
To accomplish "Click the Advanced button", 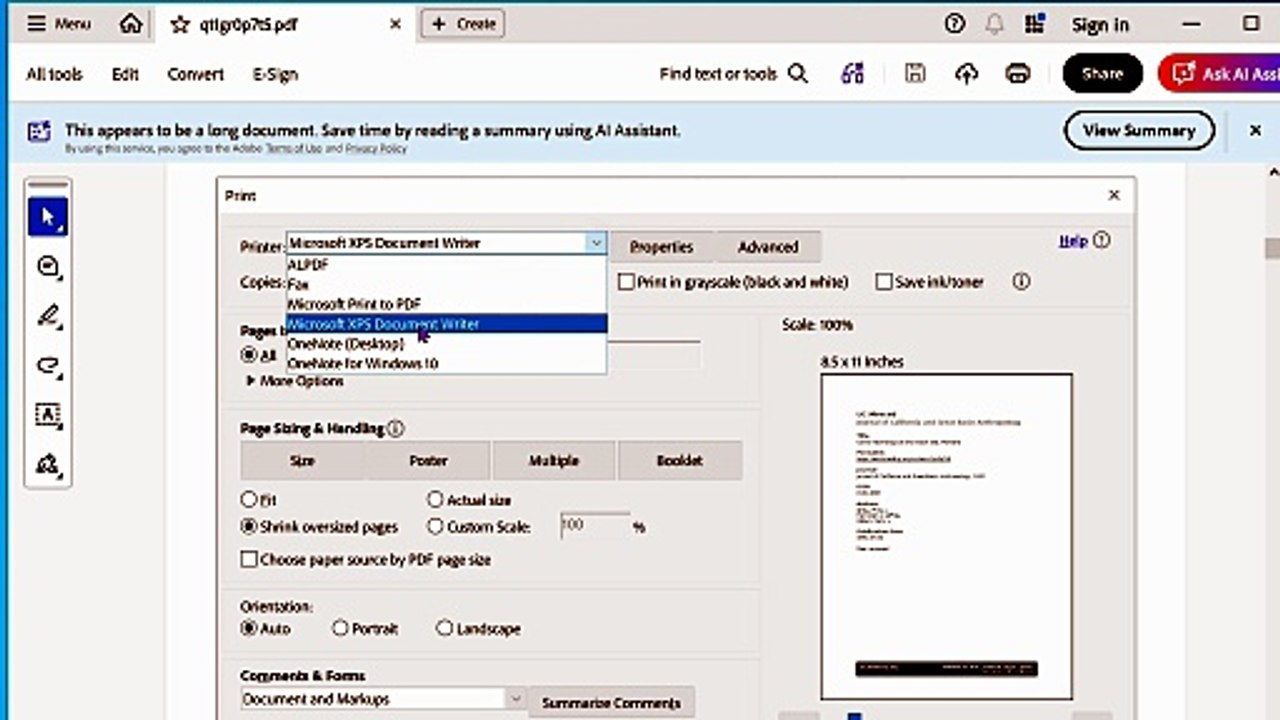I will pos(768,247).
